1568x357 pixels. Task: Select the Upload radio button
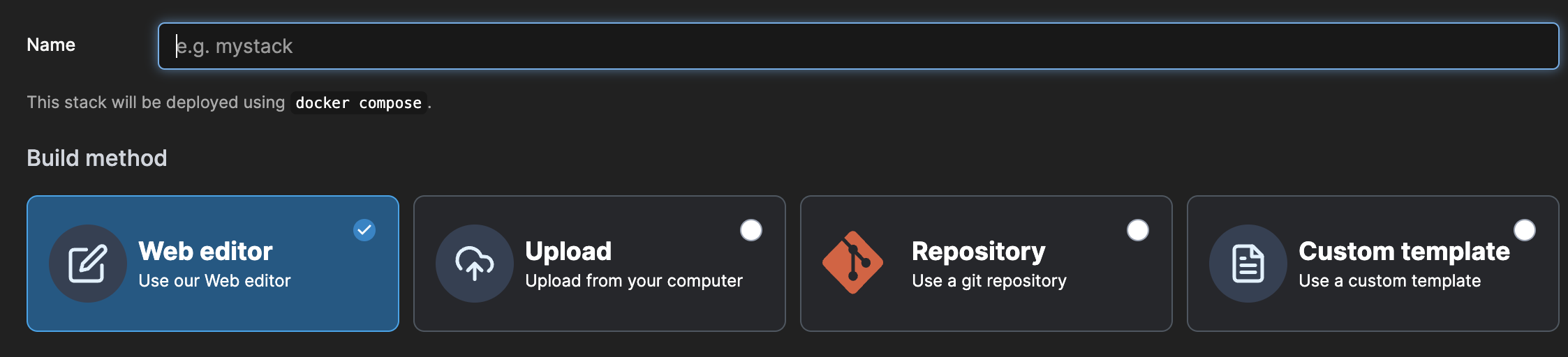pyautogui.click(x=751, y=230)
